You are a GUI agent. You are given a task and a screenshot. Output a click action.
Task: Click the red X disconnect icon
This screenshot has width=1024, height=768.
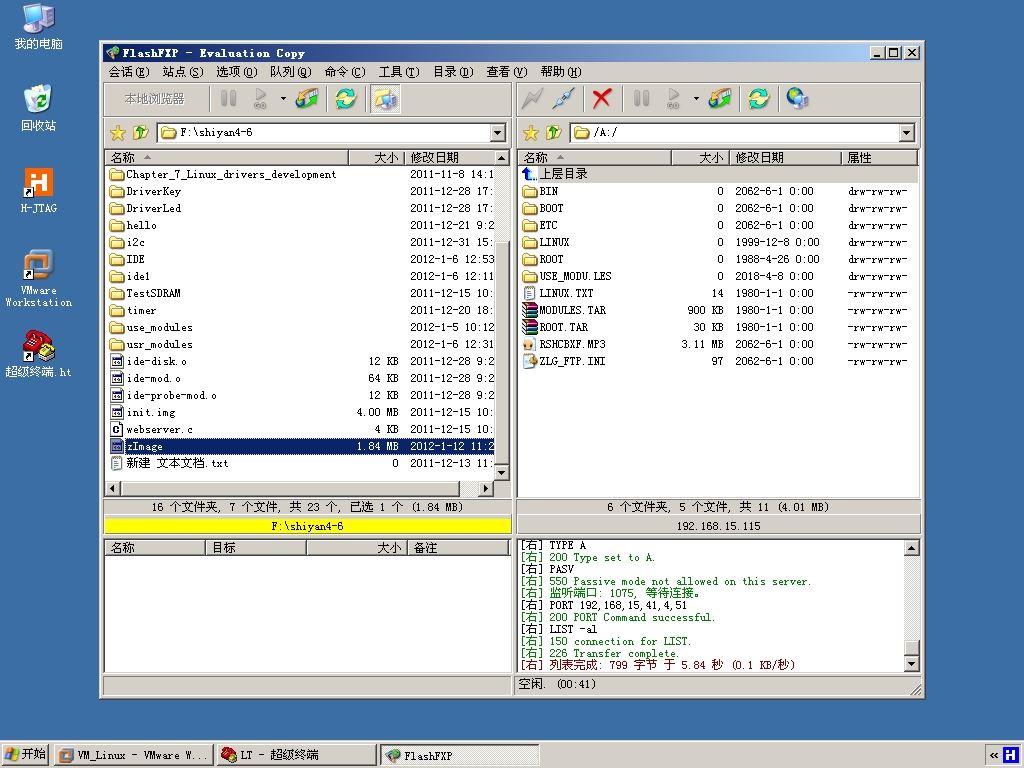601,99
